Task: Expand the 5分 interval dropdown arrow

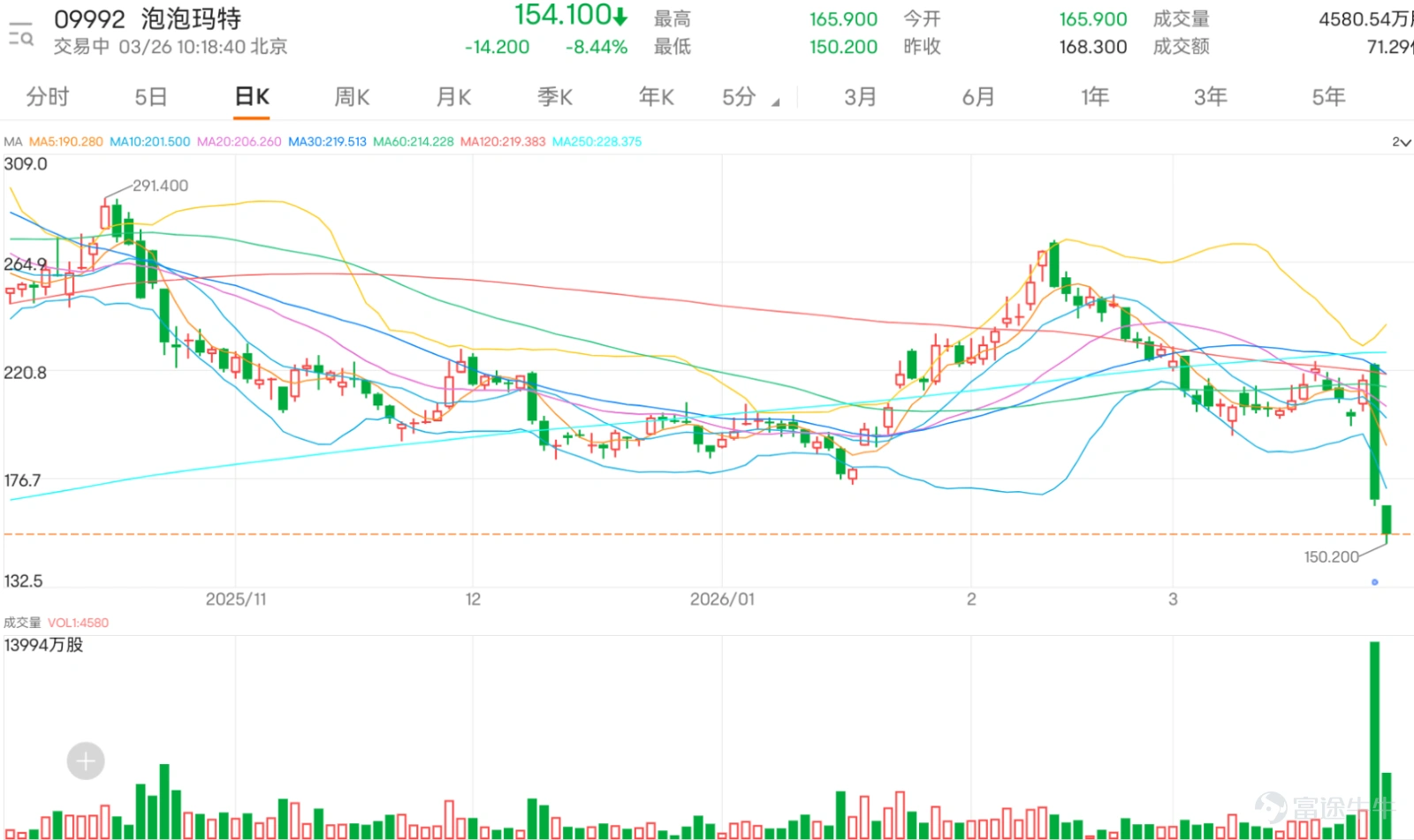Action: point(775,102)
